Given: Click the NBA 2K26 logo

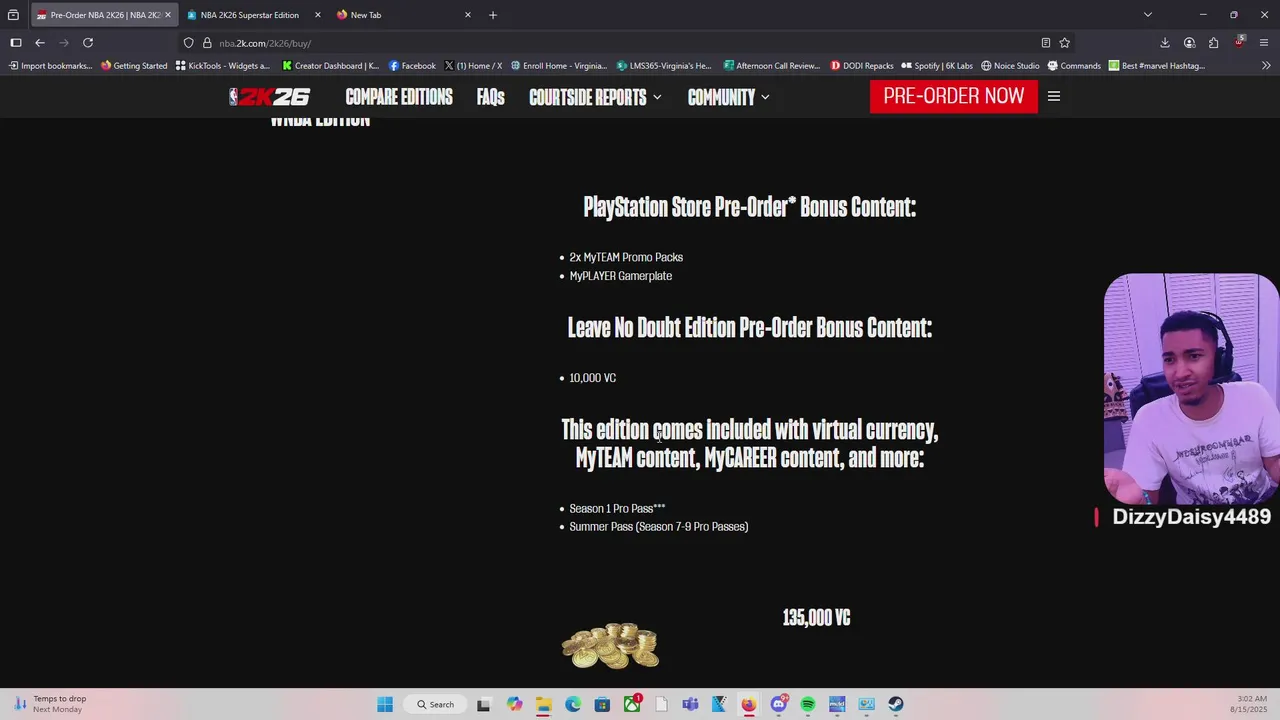Looking at the screenshot, I should pos(269,97).
